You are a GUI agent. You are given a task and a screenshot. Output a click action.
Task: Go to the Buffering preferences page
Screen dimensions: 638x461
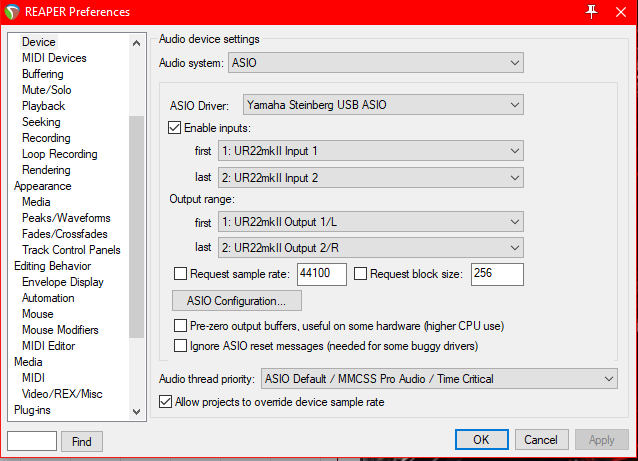pos(43,74)
